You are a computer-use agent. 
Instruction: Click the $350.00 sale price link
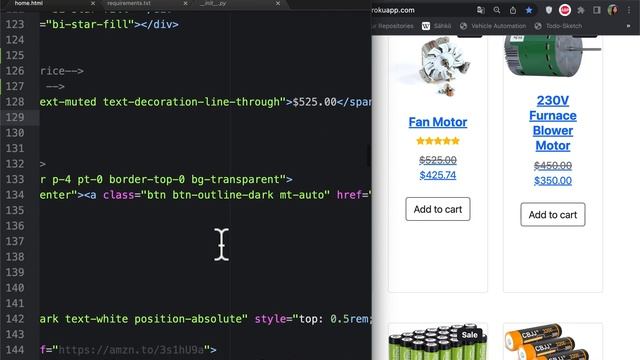coord(553,180)
